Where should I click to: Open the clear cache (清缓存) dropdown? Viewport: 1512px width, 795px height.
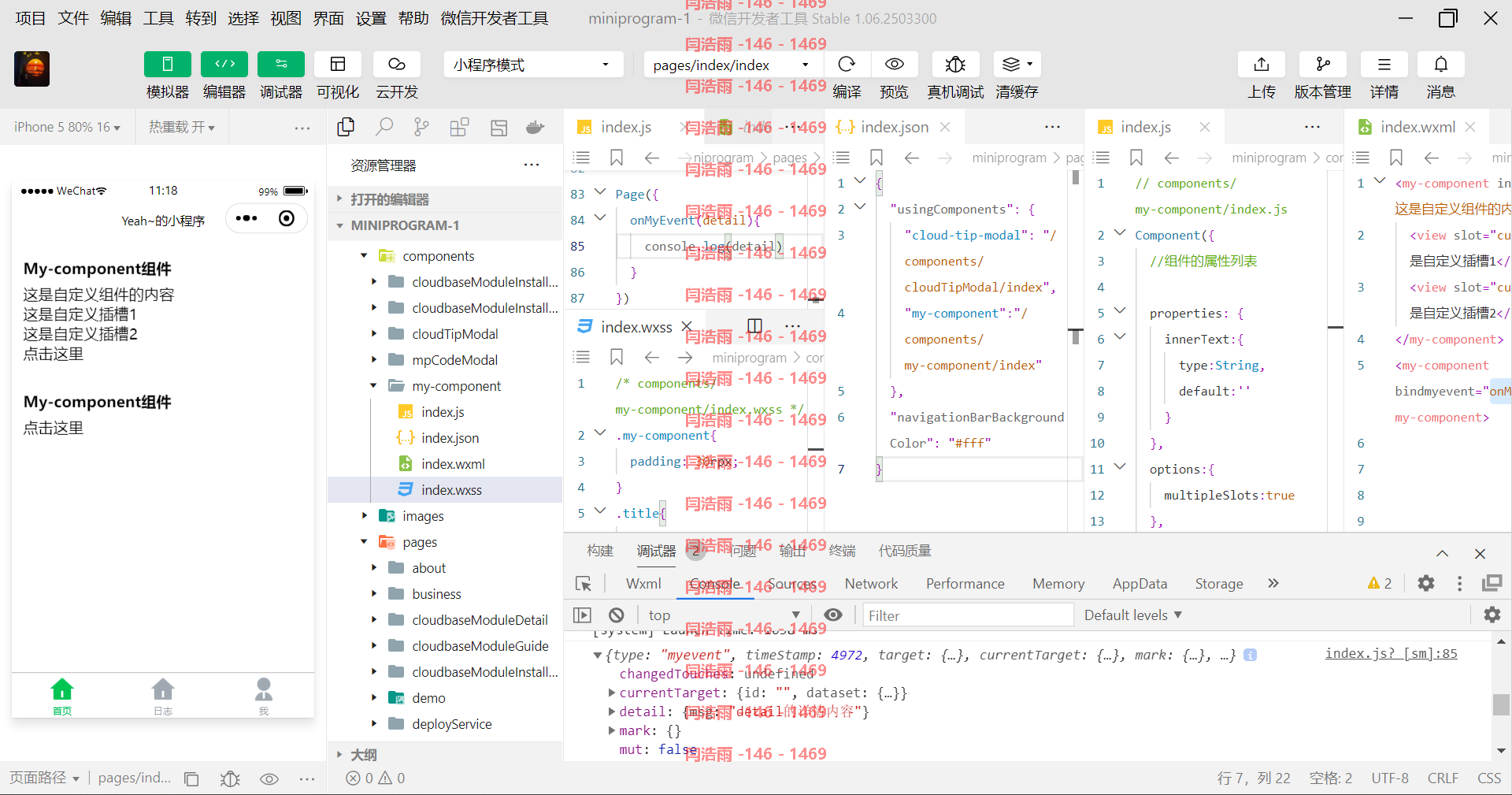[1017, 64]
